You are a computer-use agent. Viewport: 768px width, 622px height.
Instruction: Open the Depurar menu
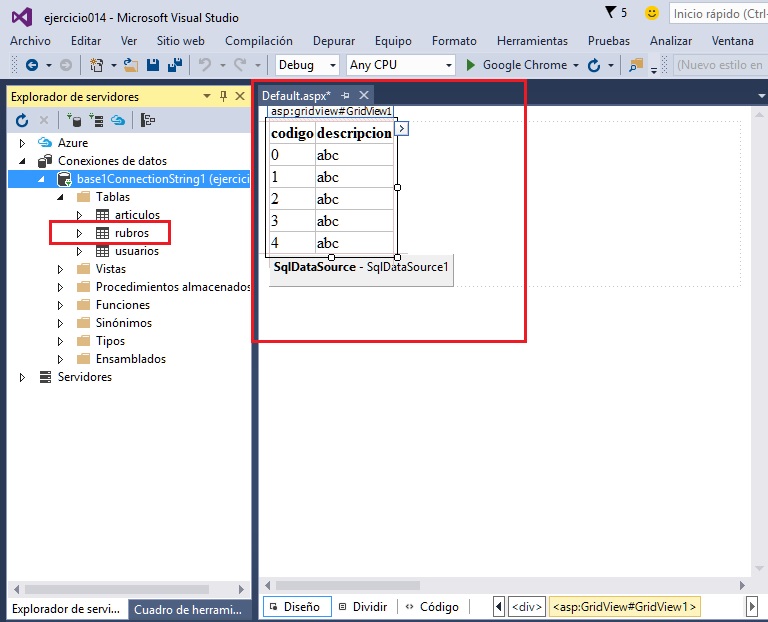[334, 41]
